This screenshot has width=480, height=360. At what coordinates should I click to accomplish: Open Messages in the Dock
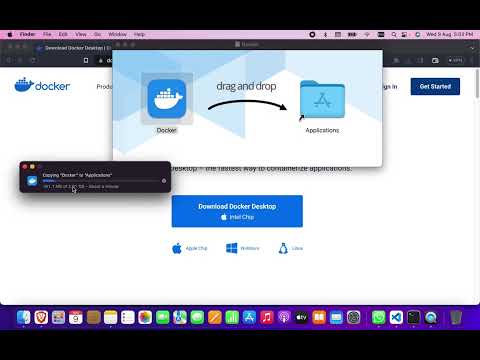(x=197, y=317)
